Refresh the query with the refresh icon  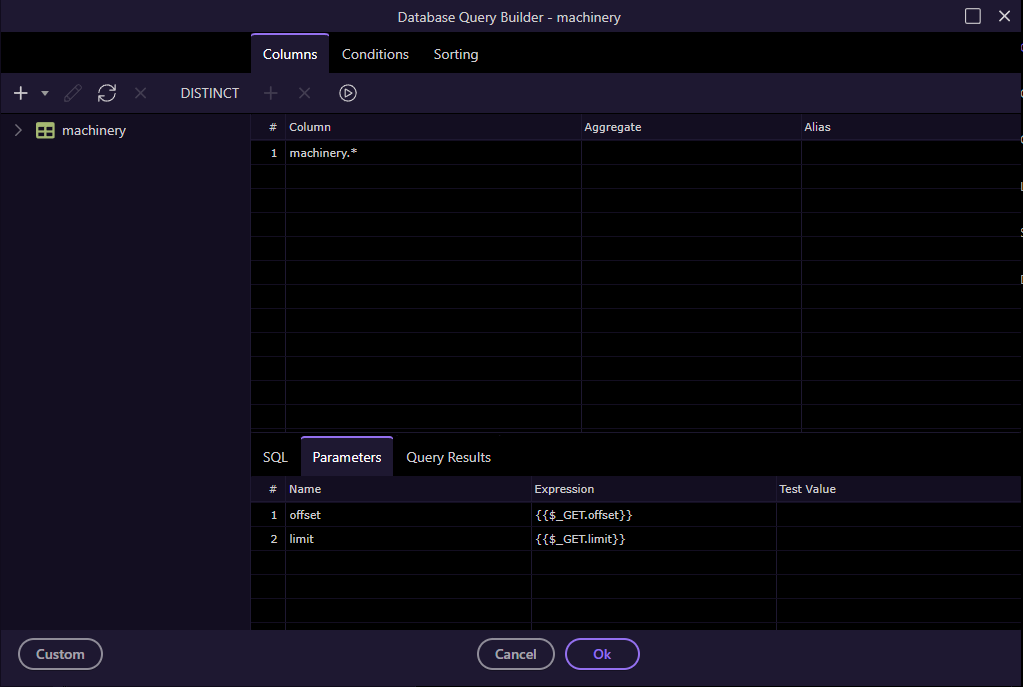pos(106,92)
